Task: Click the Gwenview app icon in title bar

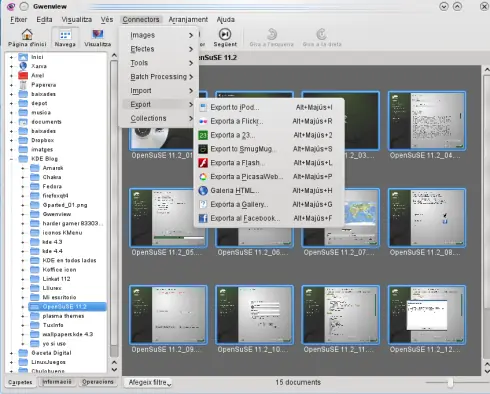Action: pyautogui.click(x=11, y=6)
